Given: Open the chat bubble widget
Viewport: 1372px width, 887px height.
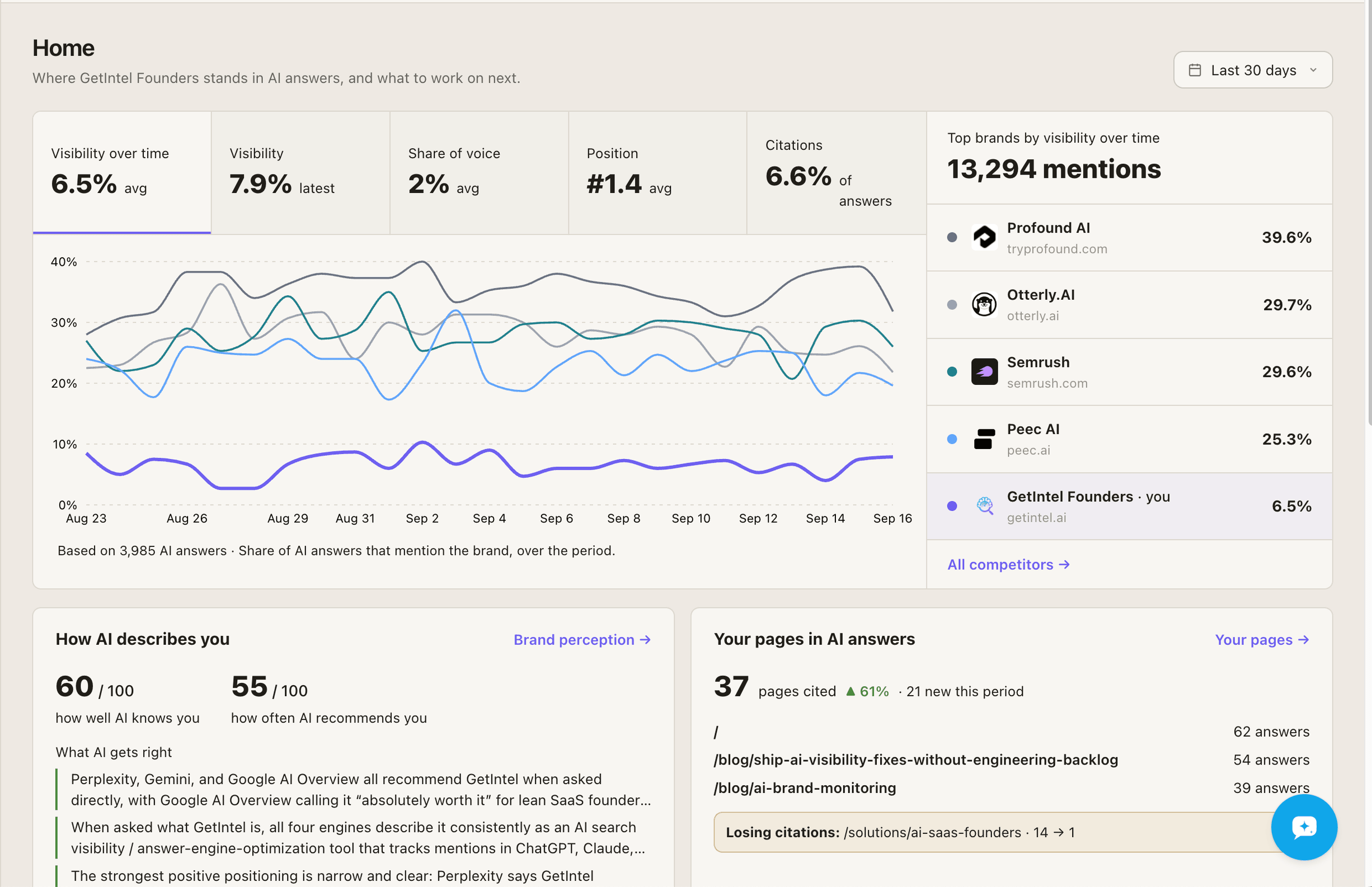Looking at the screenshot, I should [1303, 827].
